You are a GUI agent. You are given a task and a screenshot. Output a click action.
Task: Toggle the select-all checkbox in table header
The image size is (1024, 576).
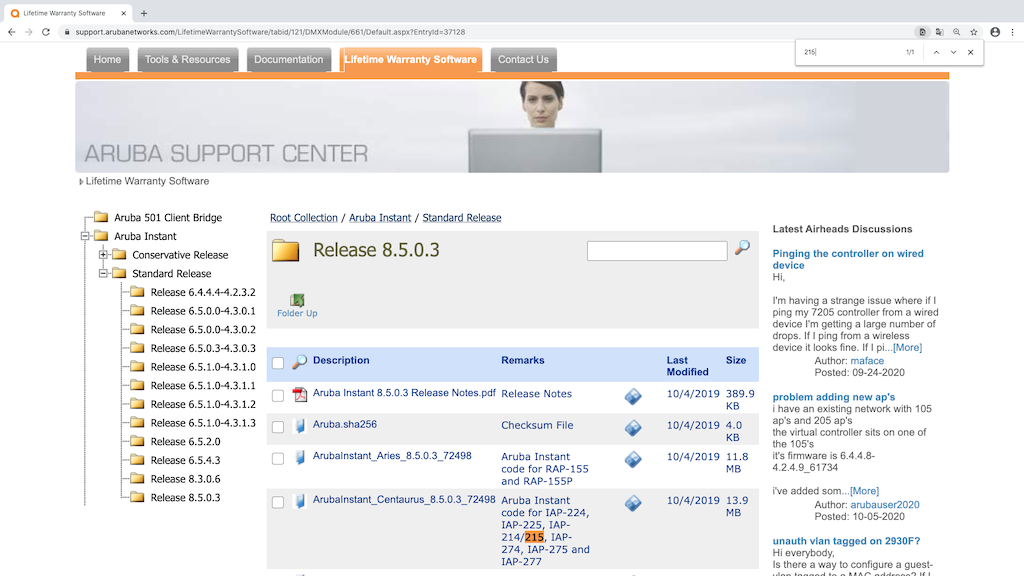click(x=278, y=363)
